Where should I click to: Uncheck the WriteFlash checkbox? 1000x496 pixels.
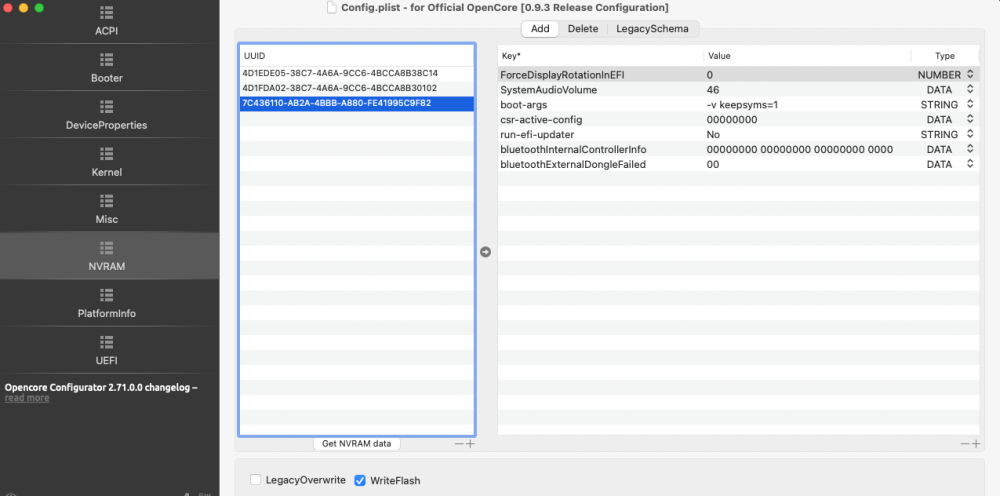click(360, 480)
